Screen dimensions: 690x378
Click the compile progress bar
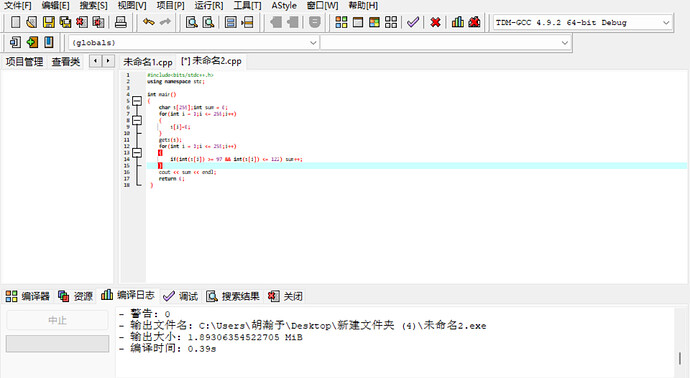click(57, 344)
